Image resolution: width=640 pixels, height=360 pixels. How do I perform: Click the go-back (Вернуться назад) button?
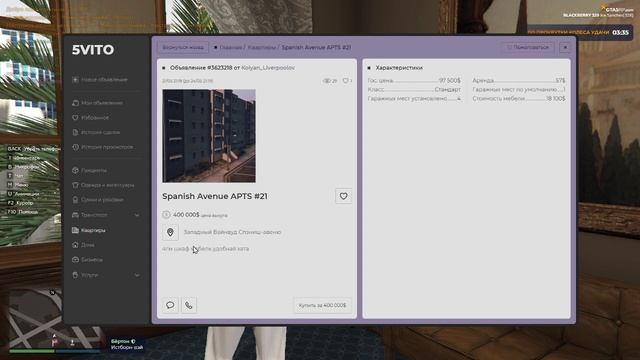(183, 47)
